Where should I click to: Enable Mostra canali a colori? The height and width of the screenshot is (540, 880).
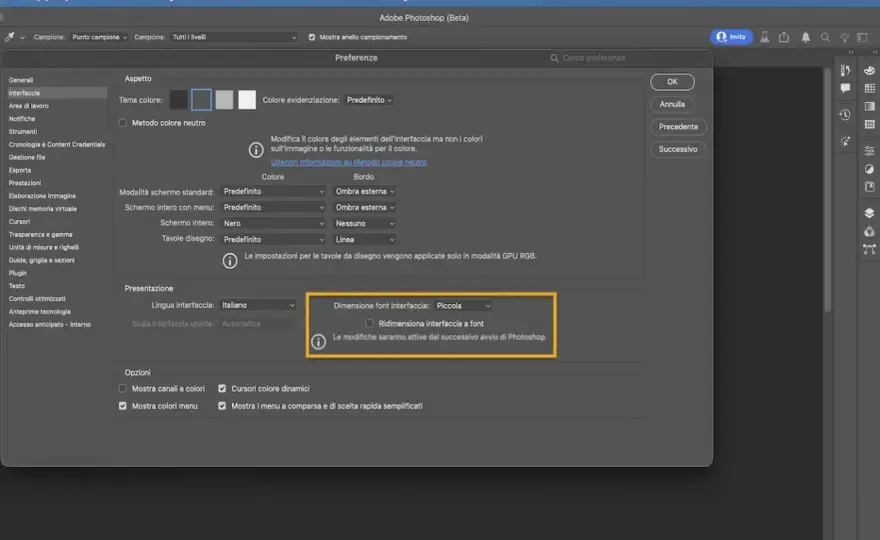click(122, 388)
